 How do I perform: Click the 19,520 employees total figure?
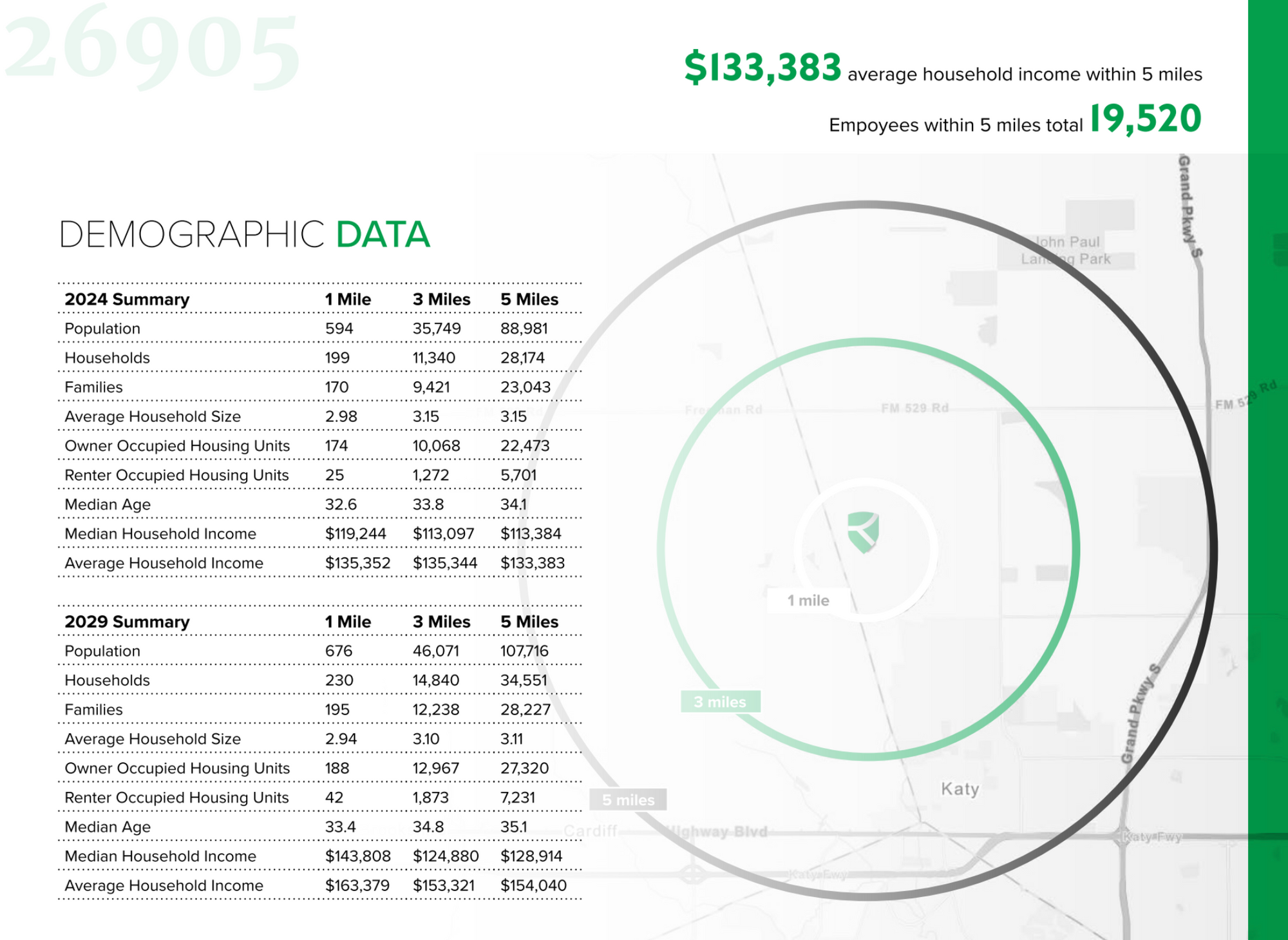(x=1145, y=119)
